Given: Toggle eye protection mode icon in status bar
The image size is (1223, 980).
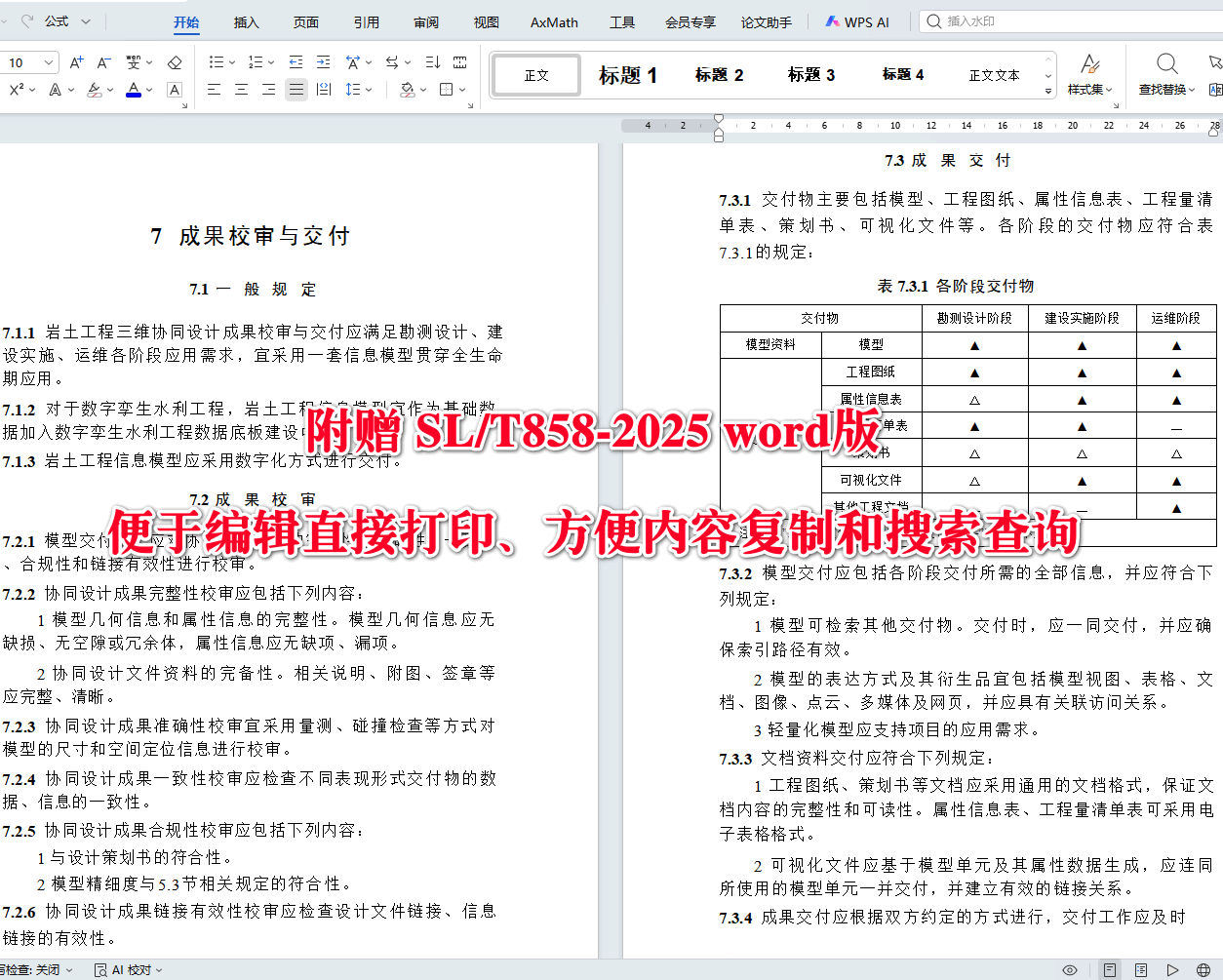Looking at the screenshot, I should pyautogui.click(x=1070, y=969).
